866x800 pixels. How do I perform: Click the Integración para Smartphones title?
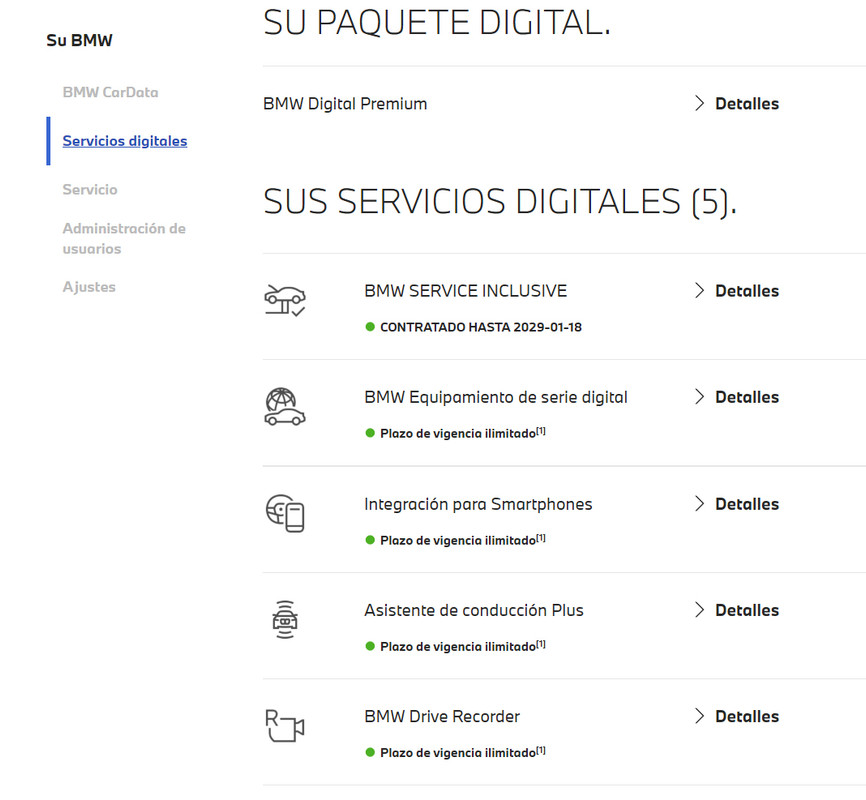pos(478,504)
